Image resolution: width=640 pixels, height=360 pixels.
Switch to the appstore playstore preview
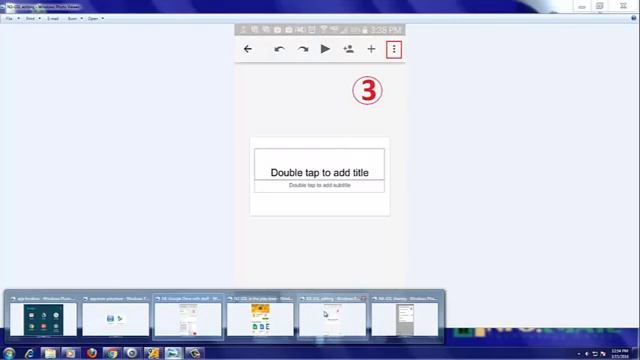[116, 320]
